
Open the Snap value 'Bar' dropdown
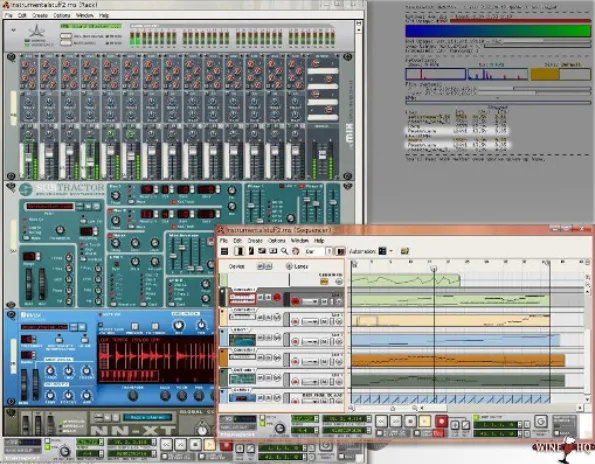click(329, 251)
